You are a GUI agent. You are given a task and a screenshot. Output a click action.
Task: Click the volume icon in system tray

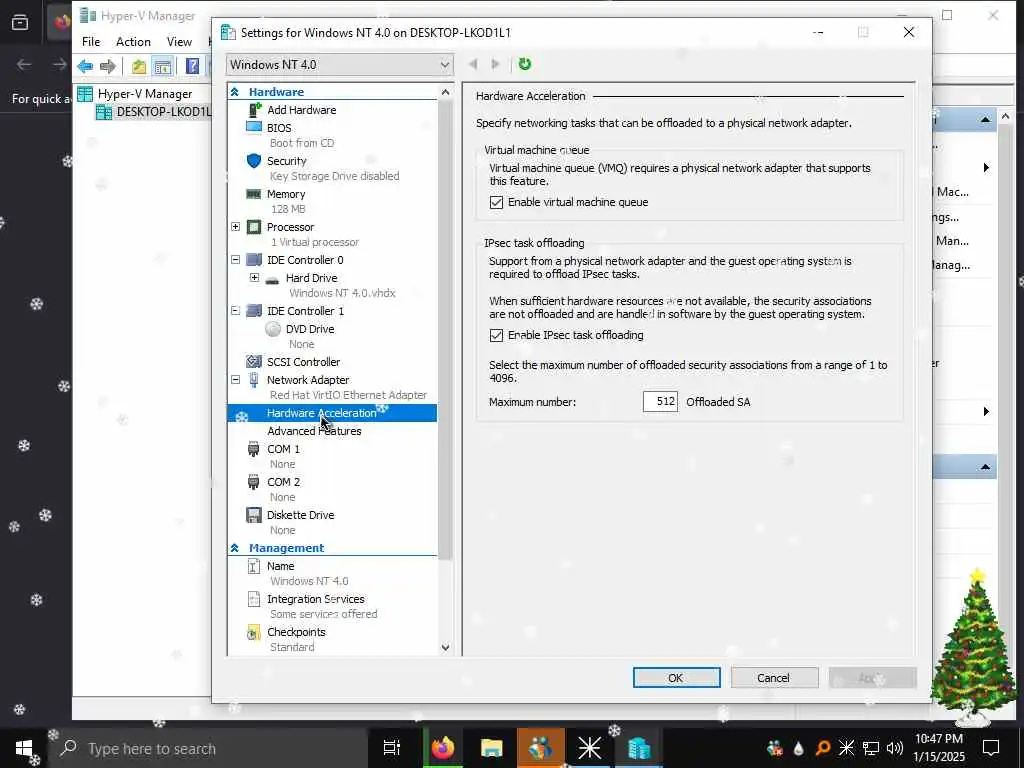tap(895, 748)
